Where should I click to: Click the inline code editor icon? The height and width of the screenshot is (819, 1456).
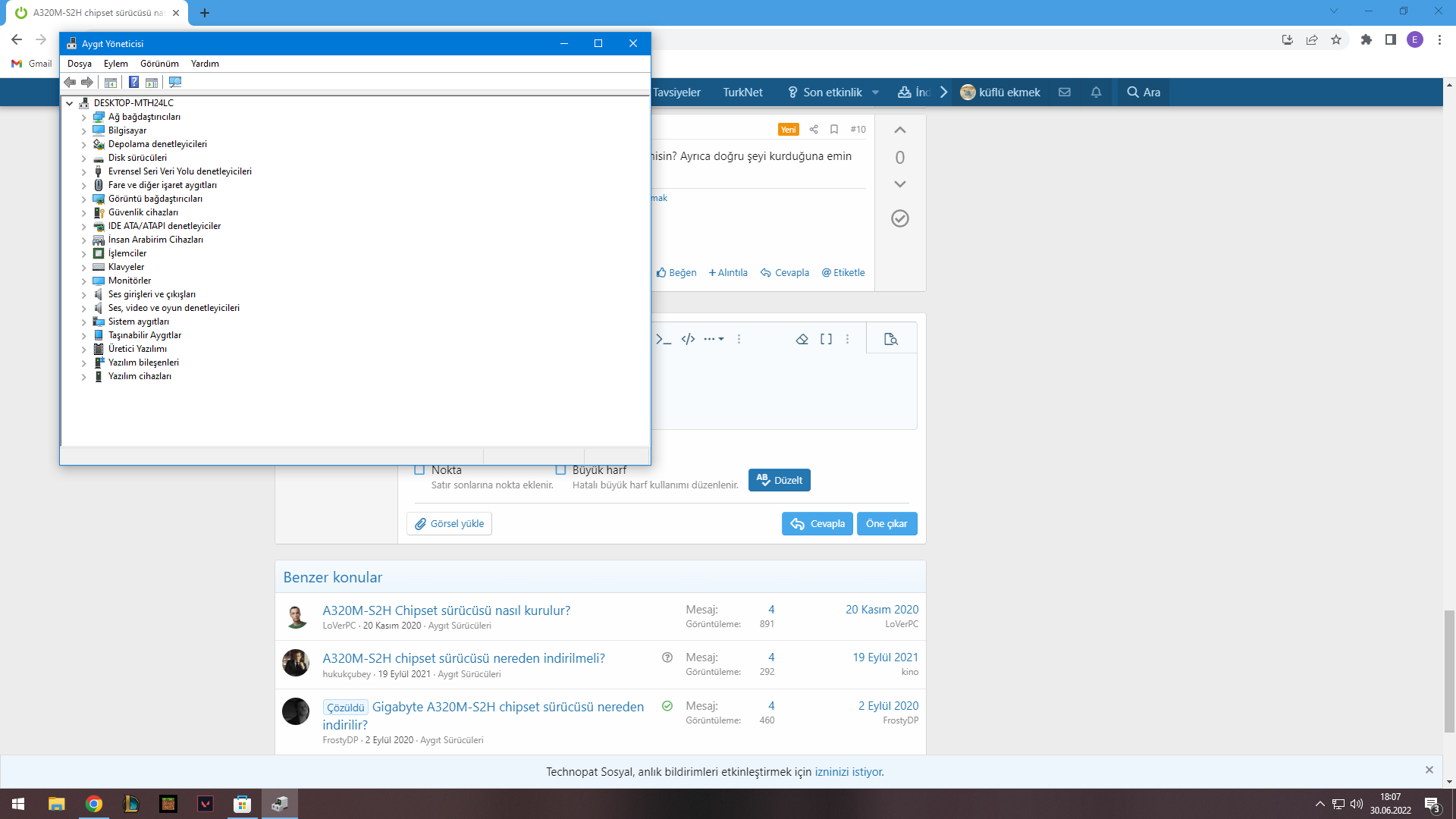[664, 339]
